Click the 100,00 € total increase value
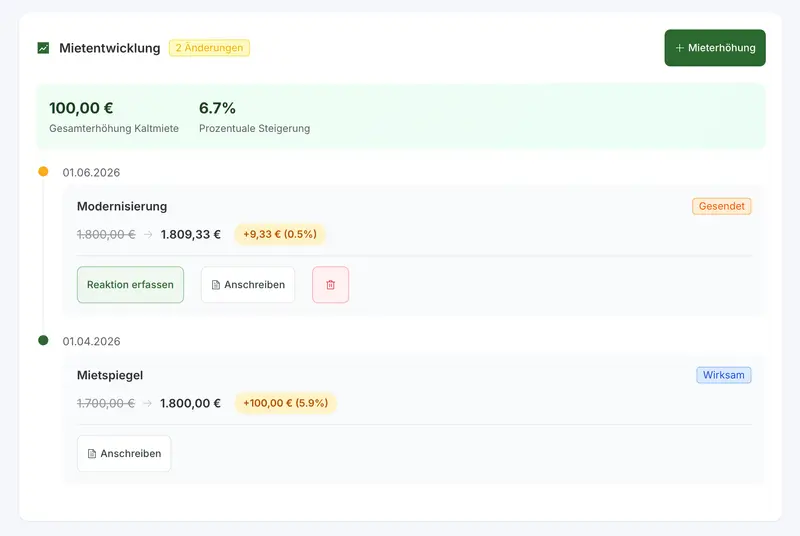 81,108
